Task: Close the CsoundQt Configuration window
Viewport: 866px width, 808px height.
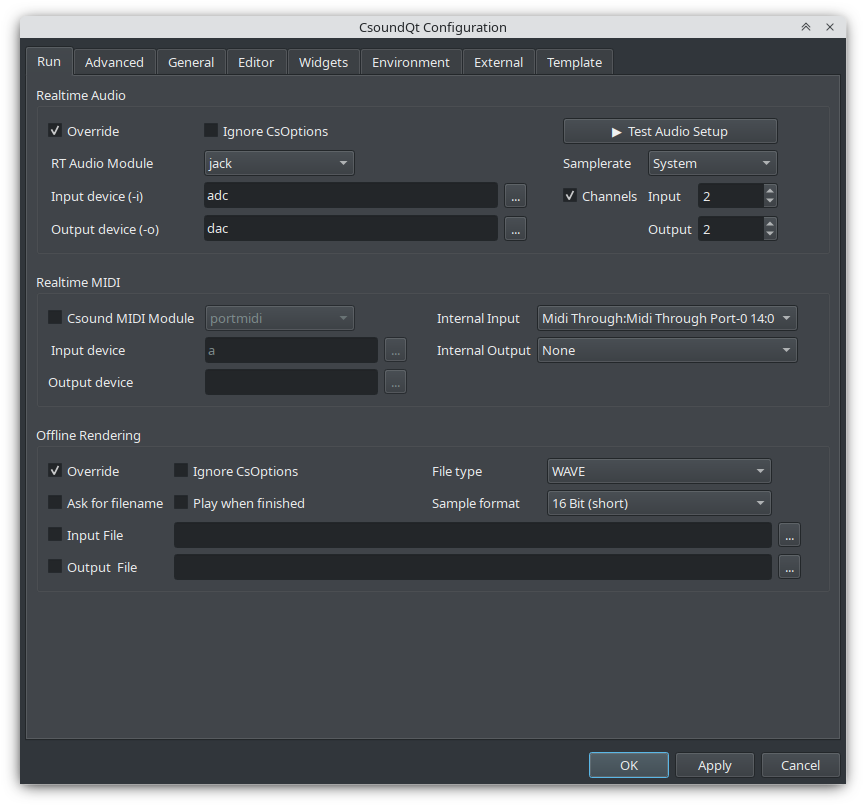Action: click(830, 27)
